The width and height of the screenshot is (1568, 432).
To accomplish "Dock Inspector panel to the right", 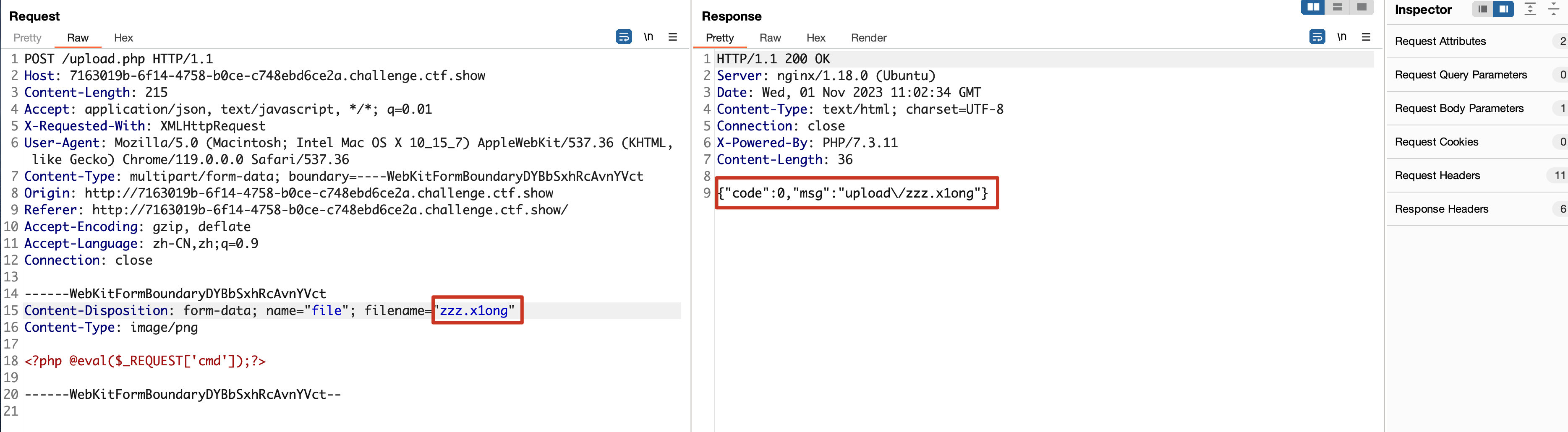I will point(1503,9).
